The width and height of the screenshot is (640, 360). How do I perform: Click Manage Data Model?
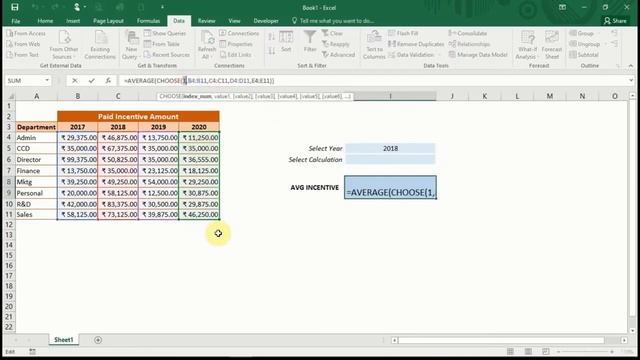click(x=478, y=55)
